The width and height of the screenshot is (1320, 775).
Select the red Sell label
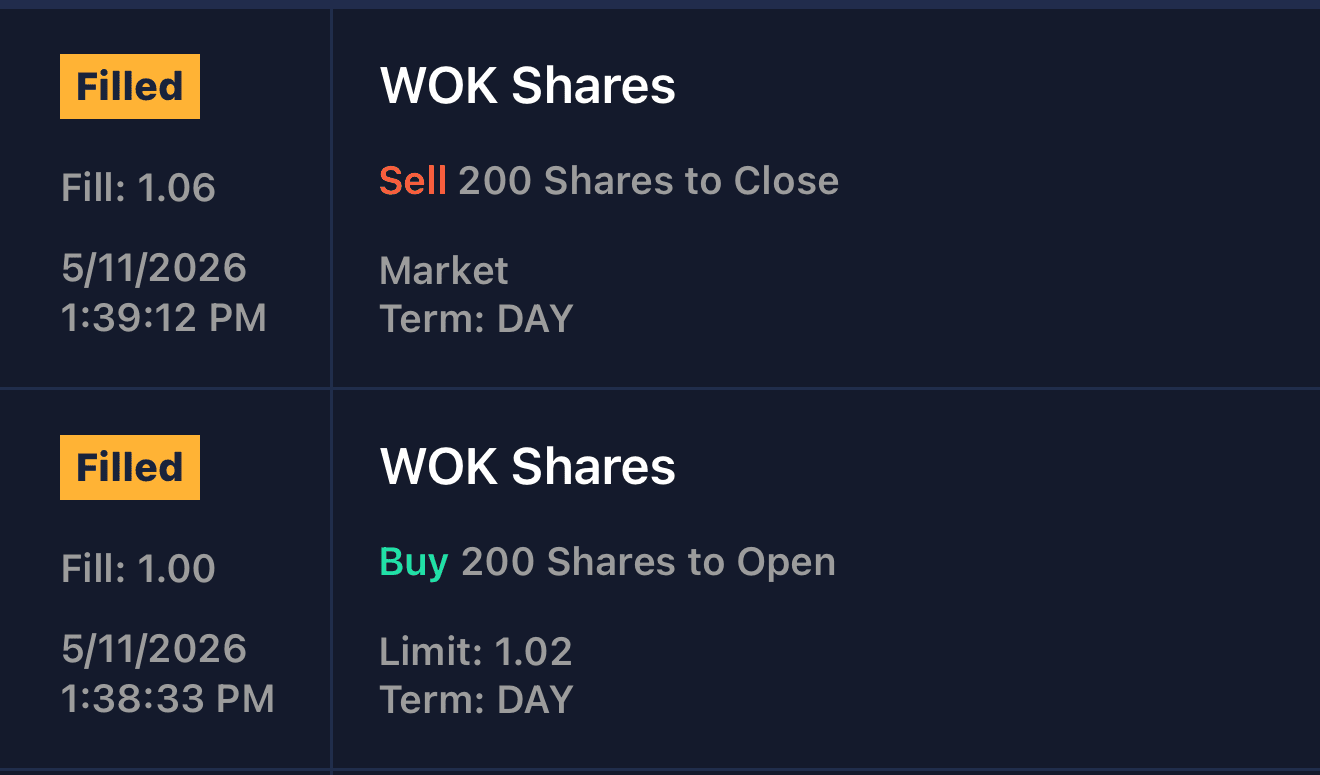pyautogui.click(x=412, y=181)
